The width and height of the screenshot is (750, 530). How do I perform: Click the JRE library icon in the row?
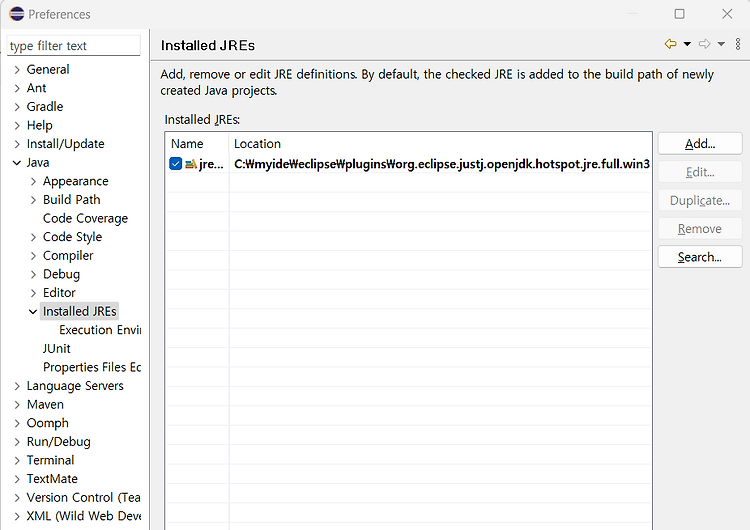click(191, 164)
